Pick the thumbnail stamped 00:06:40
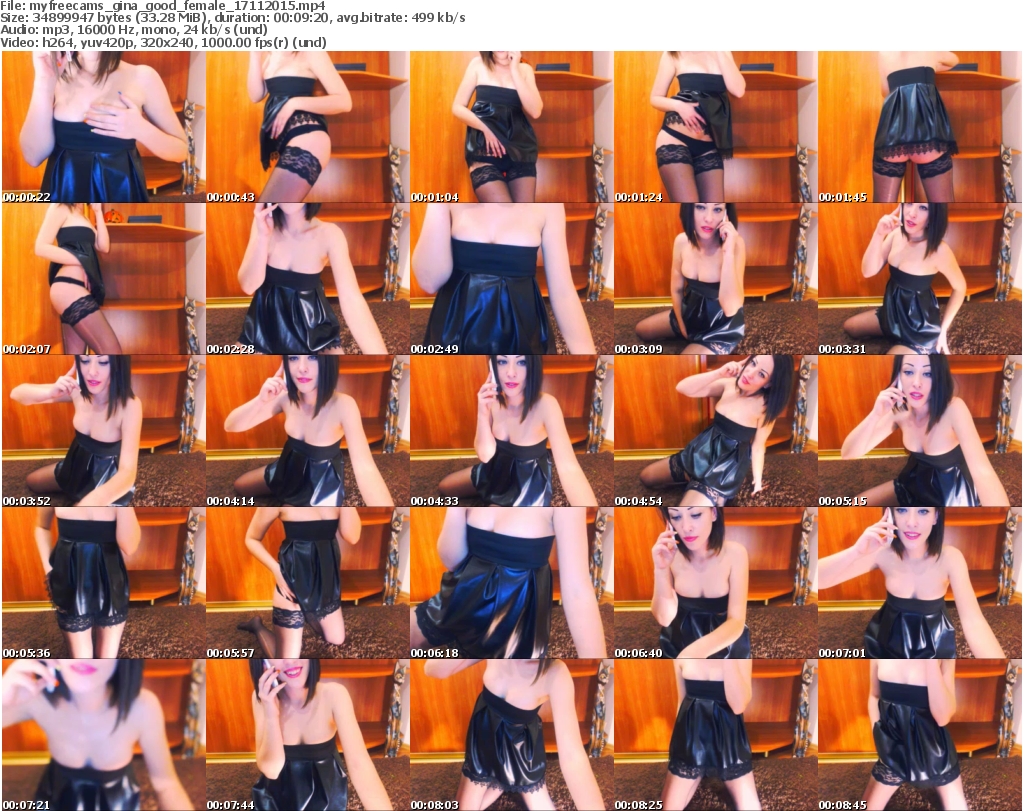Viewport: 1024px width, 811px height. click(716, 583)
